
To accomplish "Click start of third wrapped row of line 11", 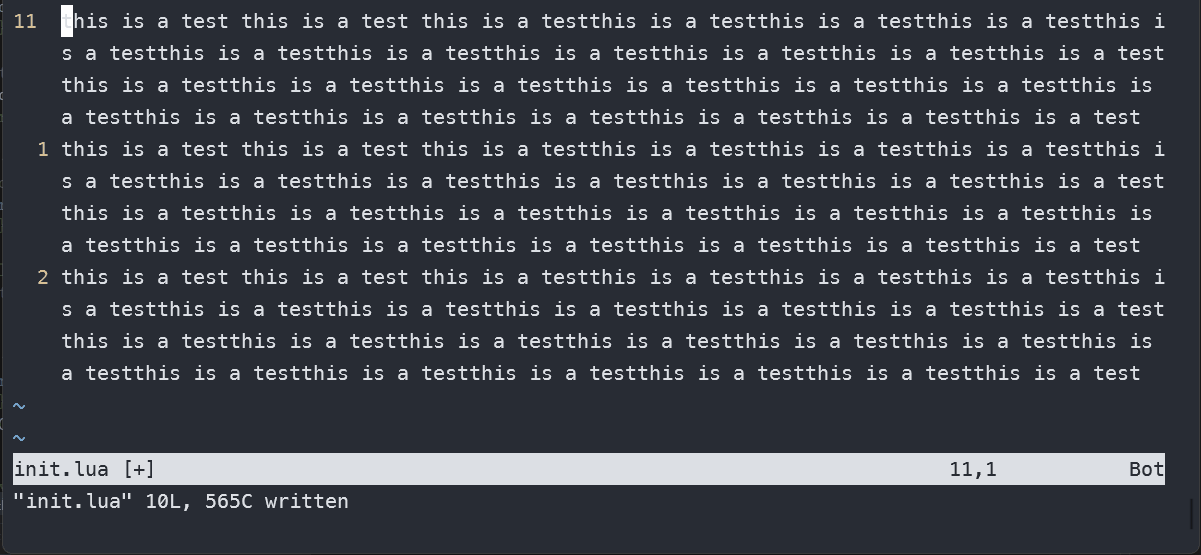I will point(67,85).
